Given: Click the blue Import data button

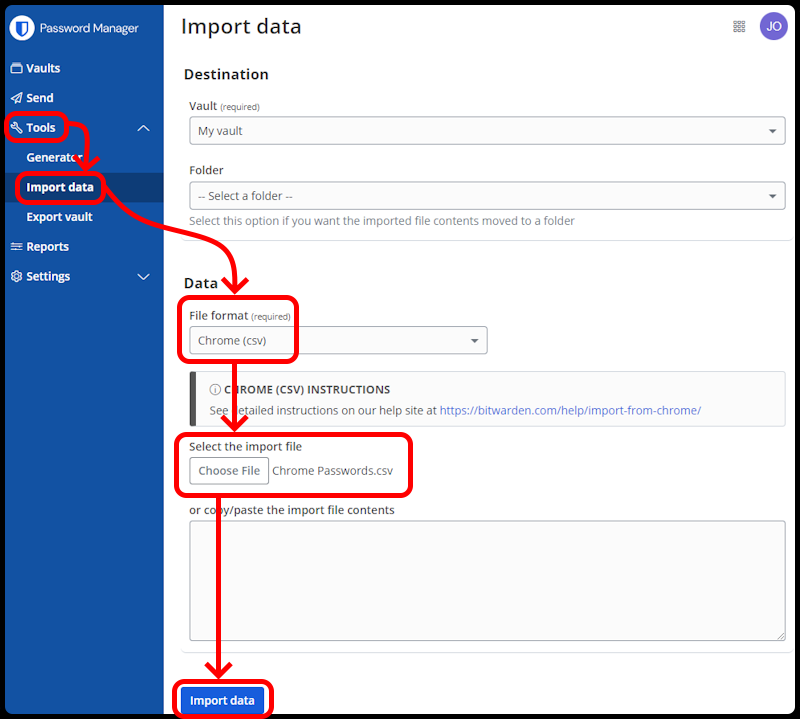Looking at the screenshot, I should click(x=222, y=701).
